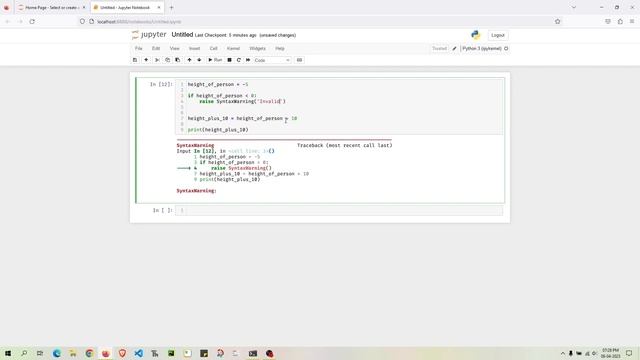Image resolution: width=640 pixels, height=360 pixels.
Task: Click the browser back arrow
Action: pos(7,21)
